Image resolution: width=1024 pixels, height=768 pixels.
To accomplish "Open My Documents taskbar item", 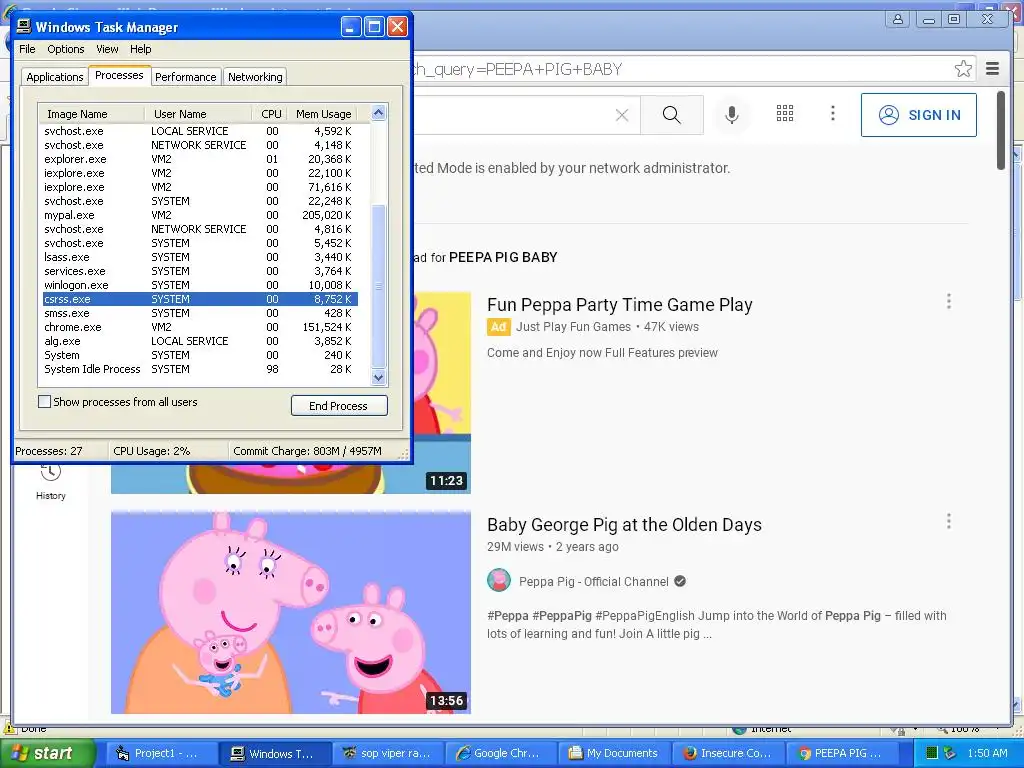I will click(614, 753).
